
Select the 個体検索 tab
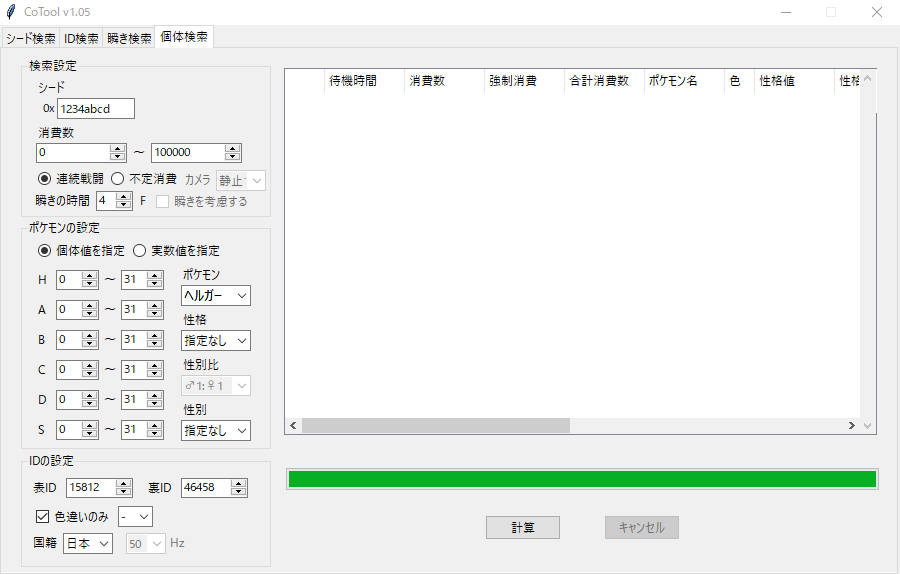click(184, 37)
